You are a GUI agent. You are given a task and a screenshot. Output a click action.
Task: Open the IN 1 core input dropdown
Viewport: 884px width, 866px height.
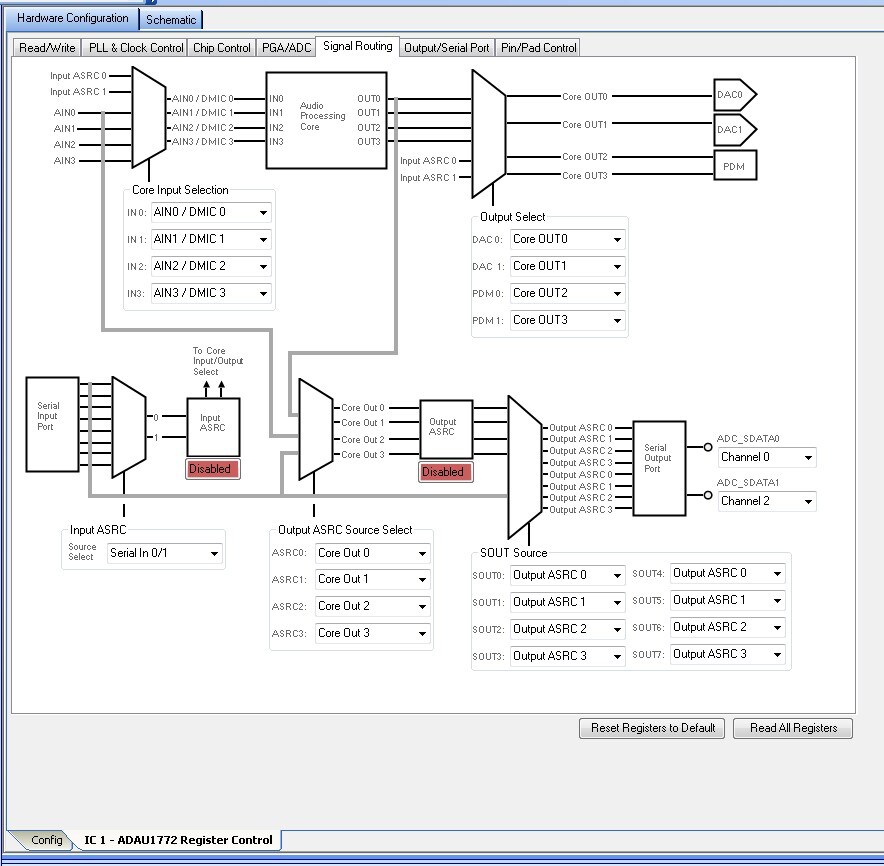click(x=211, y=240)
